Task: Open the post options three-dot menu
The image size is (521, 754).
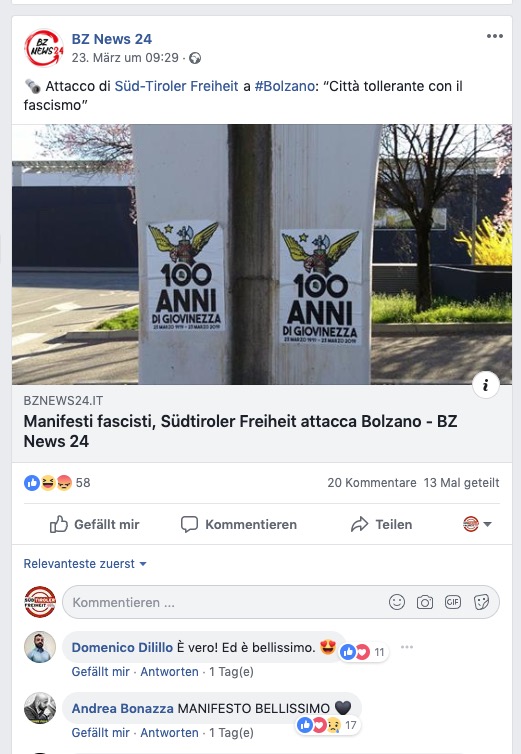Action: (495, 37)
